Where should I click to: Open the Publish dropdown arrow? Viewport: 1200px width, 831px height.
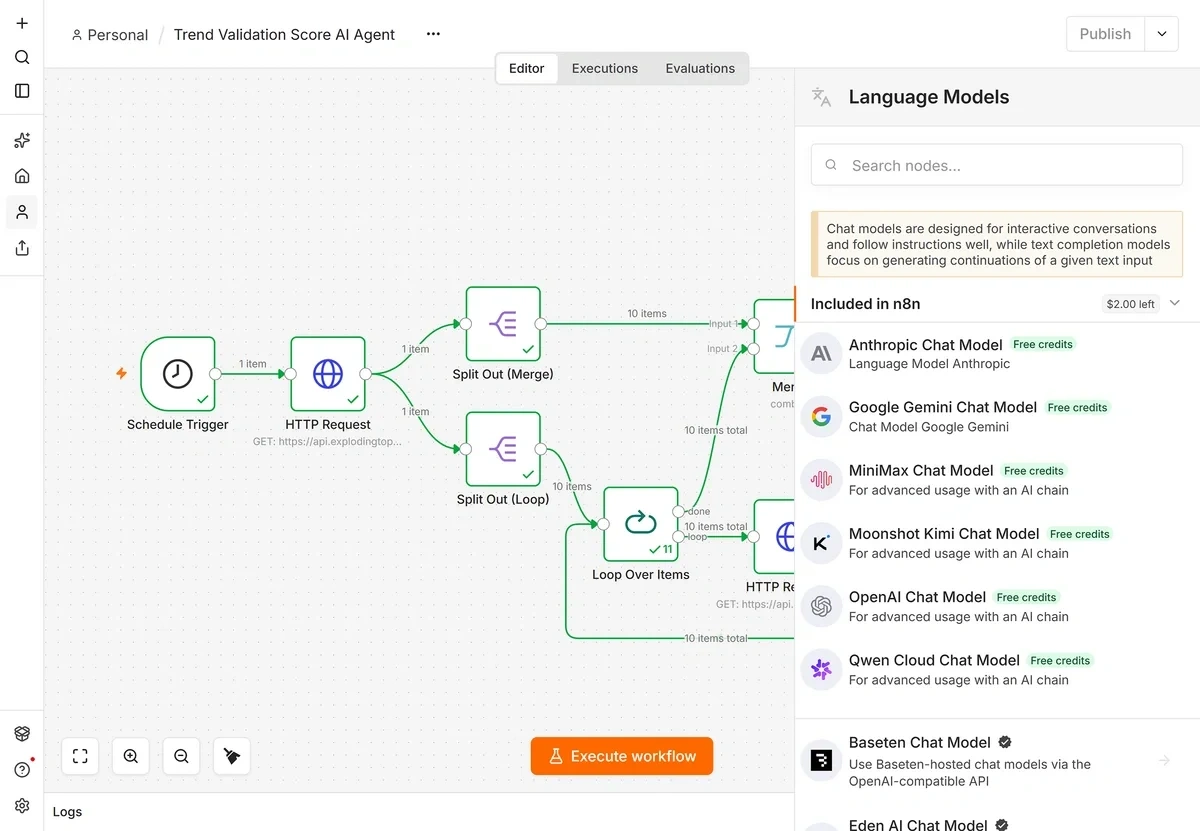click(1161, 34)
